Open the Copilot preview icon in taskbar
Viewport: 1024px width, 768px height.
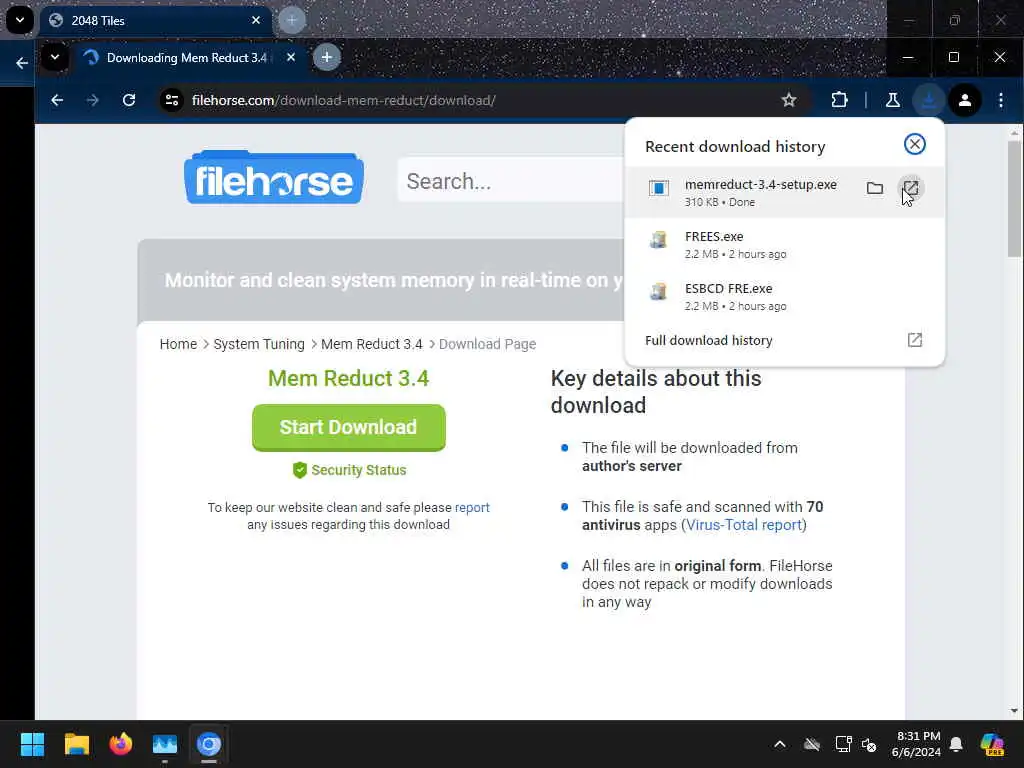(992, 744)
